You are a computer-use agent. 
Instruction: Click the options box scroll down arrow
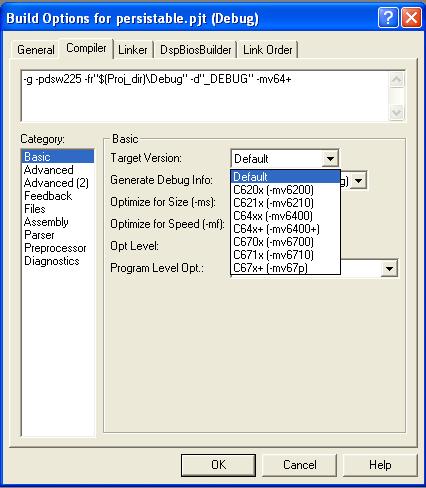coord(397,112)
